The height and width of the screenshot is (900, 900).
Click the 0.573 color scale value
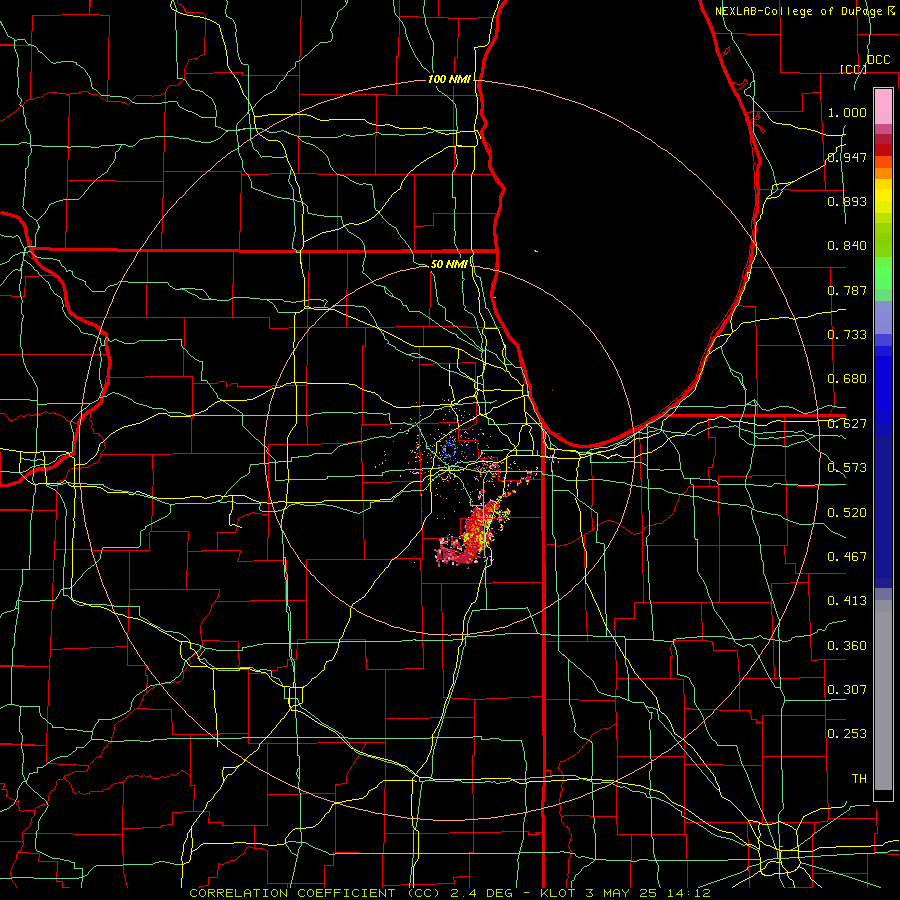(847, 468)
